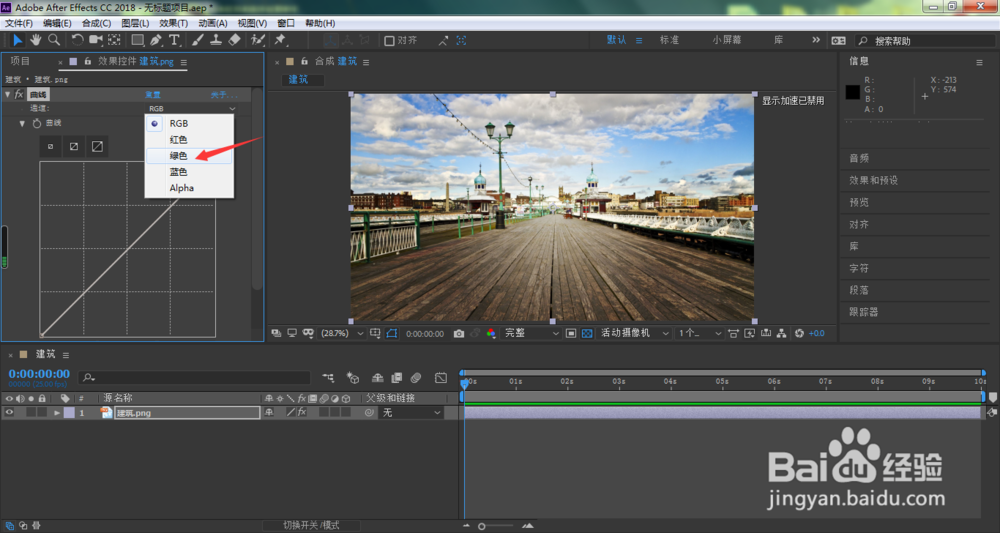Switch to the 项目 panel tab
Image resolution: width=1000 pixels, height=533 pixels.
(x=20, y=61)
